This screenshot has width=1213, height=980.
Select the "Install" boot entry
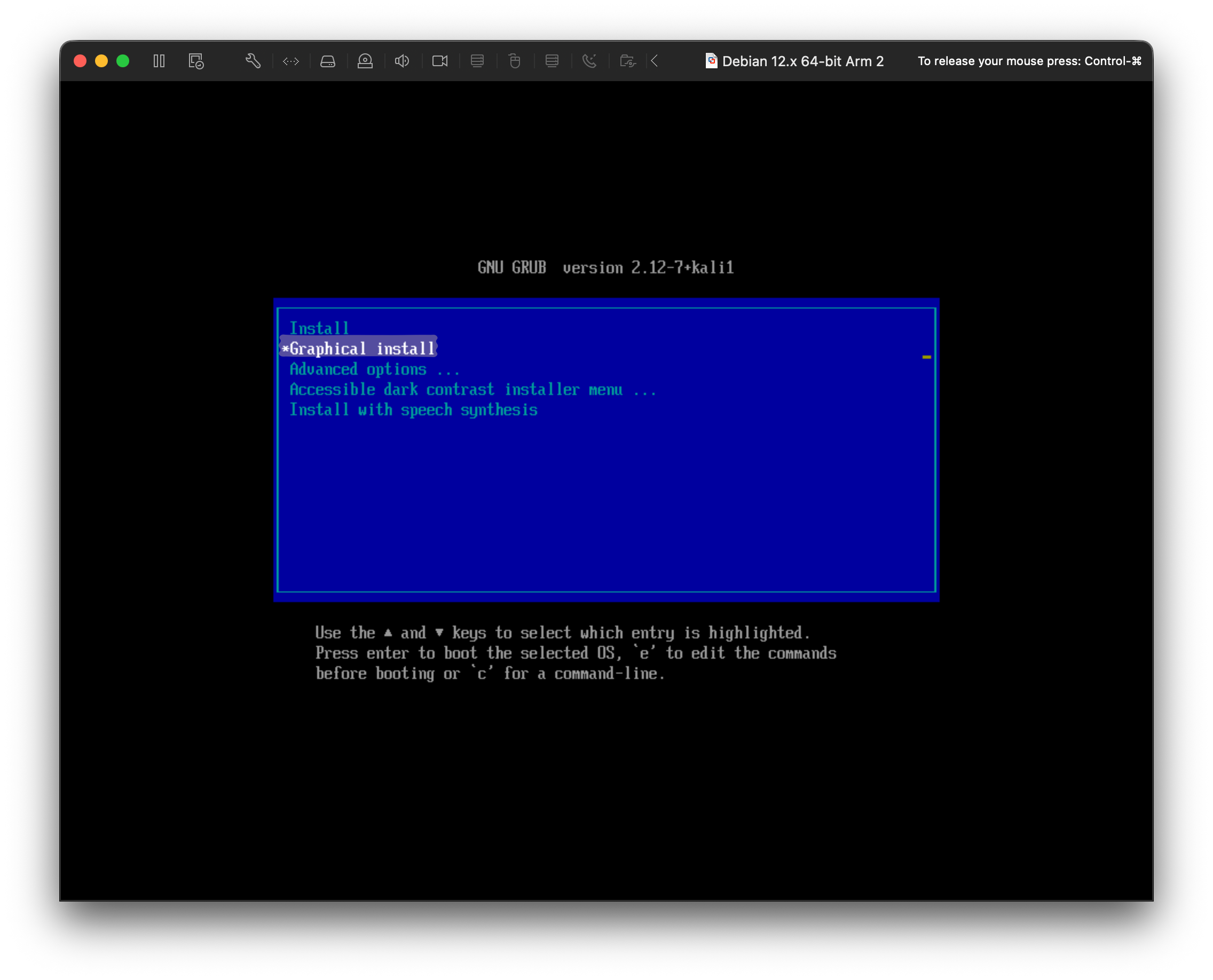(319, 328)
